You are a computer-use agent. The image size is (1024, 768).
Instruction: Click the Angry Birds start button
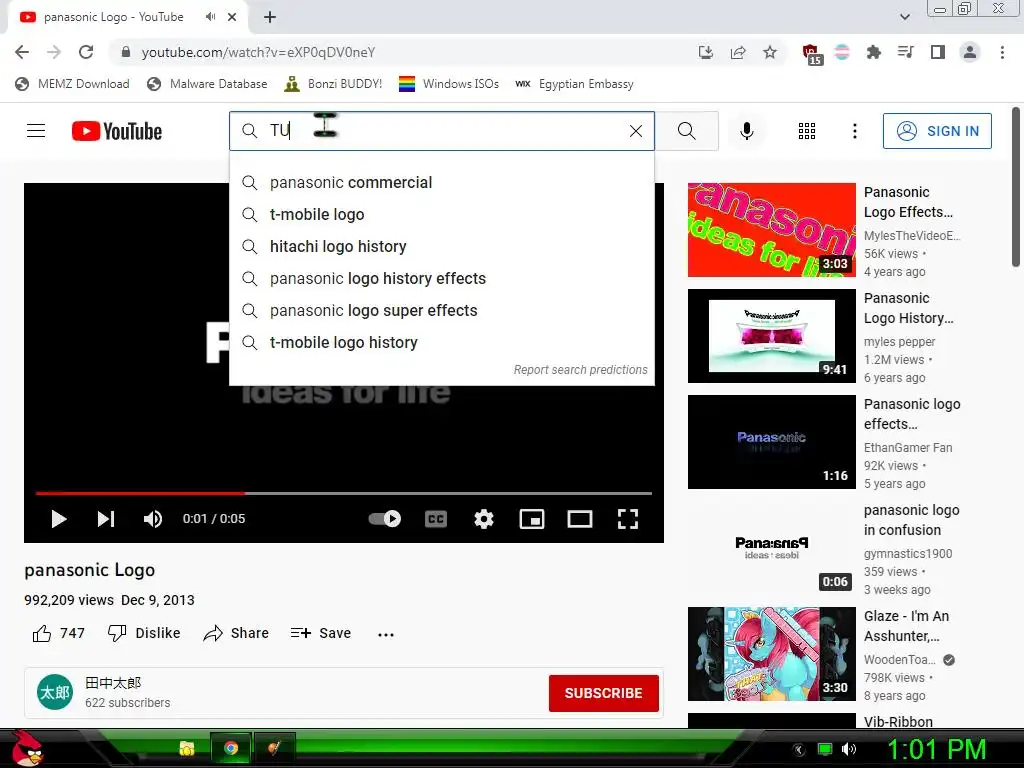point(27,748)
